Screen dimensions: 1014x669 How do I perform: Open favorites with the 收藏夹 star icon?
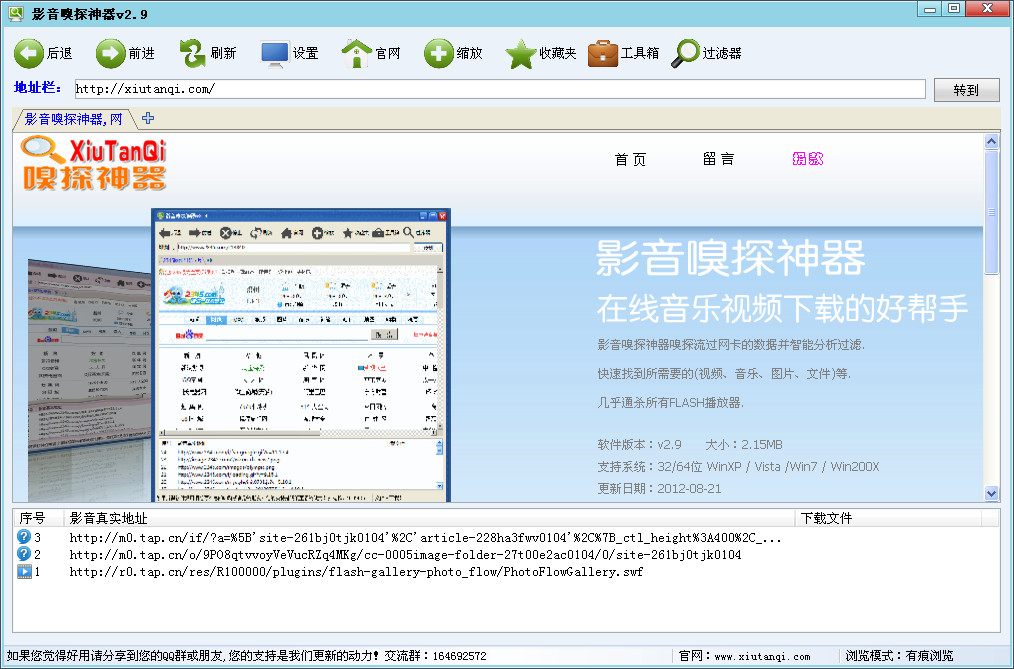click(x=521, y=54)
